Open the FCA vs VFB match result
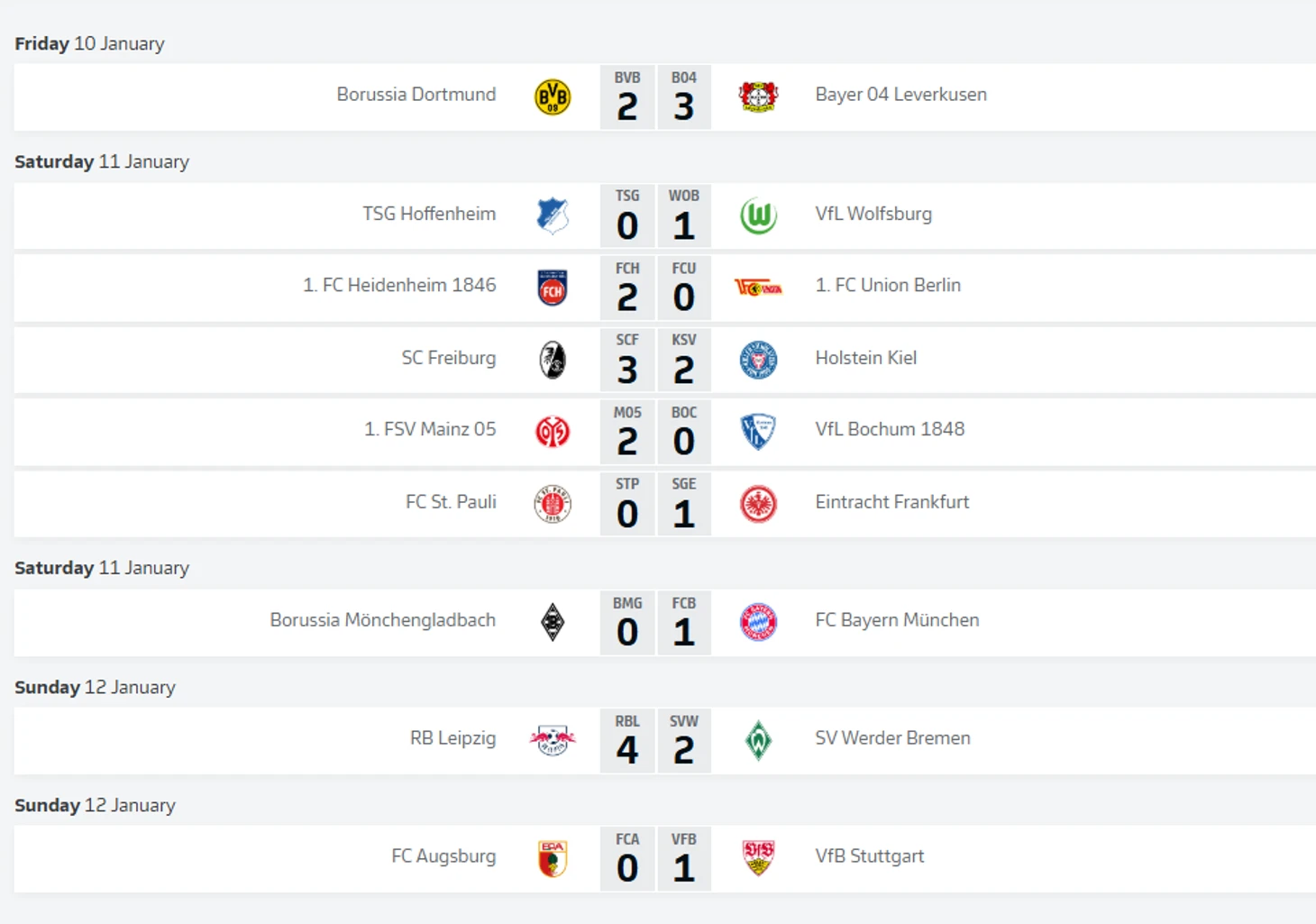 655,858
